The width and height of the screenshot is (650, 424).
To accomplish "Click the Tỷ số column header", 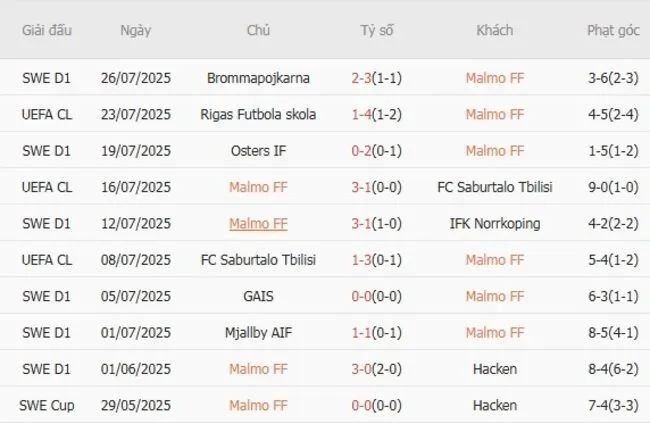I will point(377,30).
